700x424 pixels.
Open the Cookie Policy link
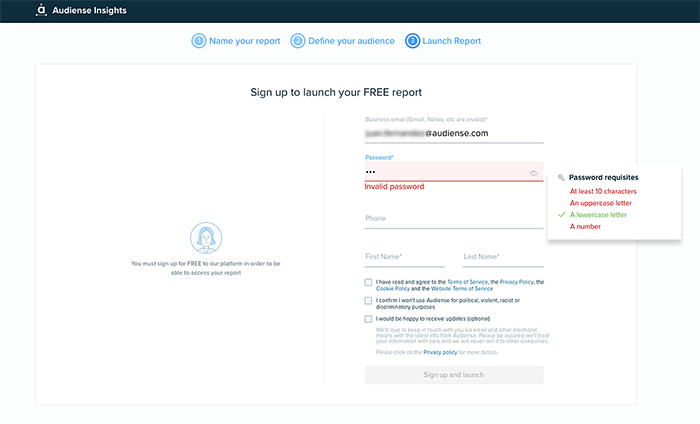[x=395, y=289]
